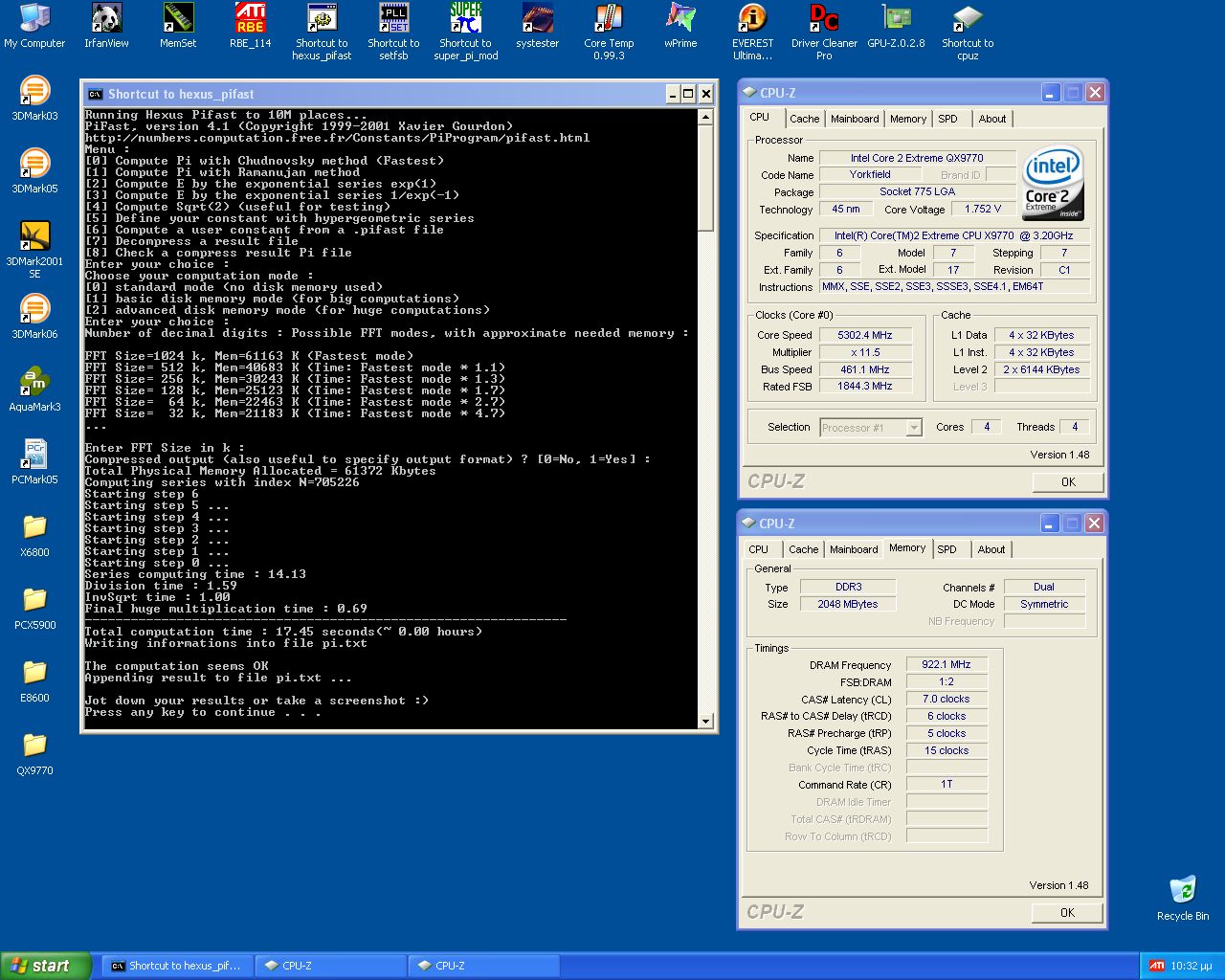Screen dimensions: 1225x980
Task: Open the MemSet desktop shortcut
Action: pos(178,26)
